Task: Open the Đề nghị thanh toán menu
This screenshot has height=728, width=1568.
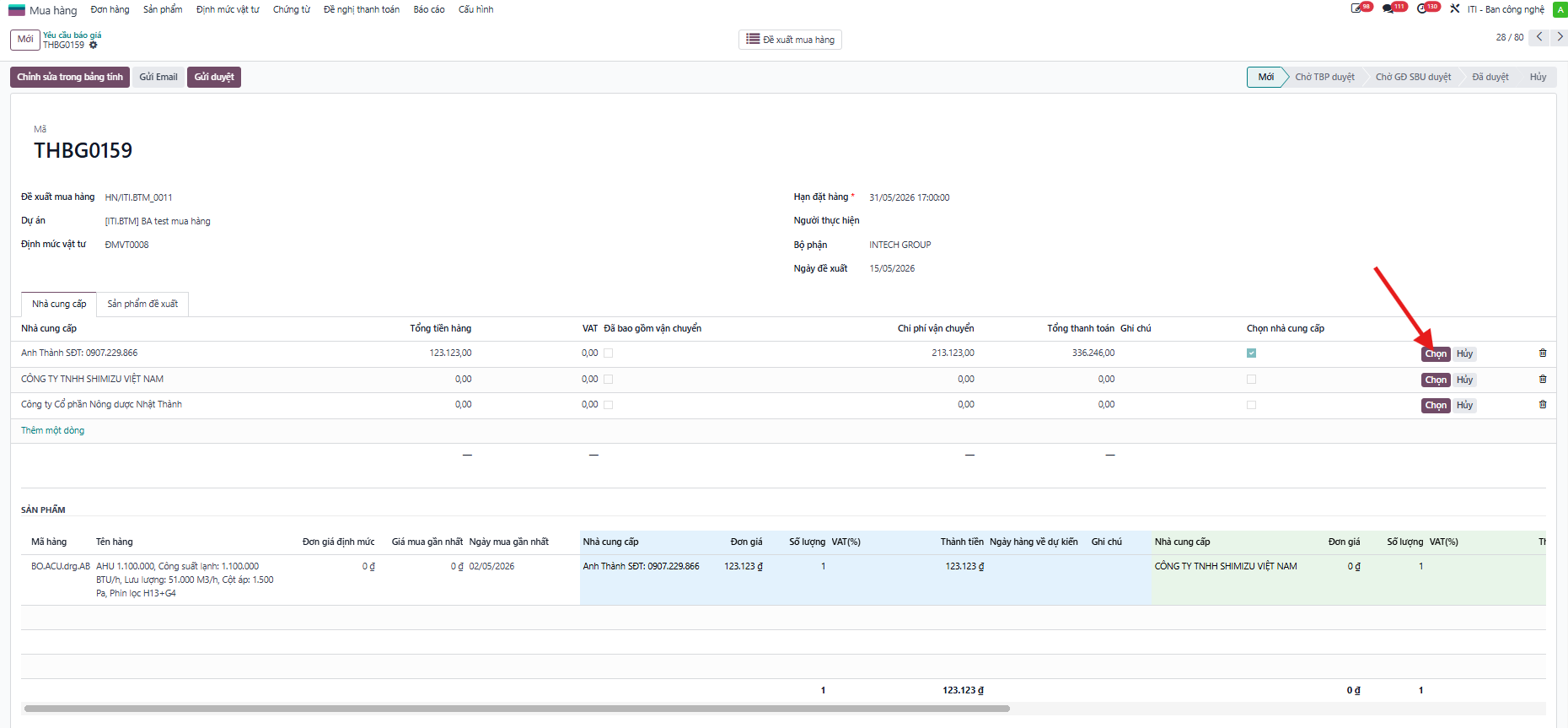Action: tap(362, 10)
